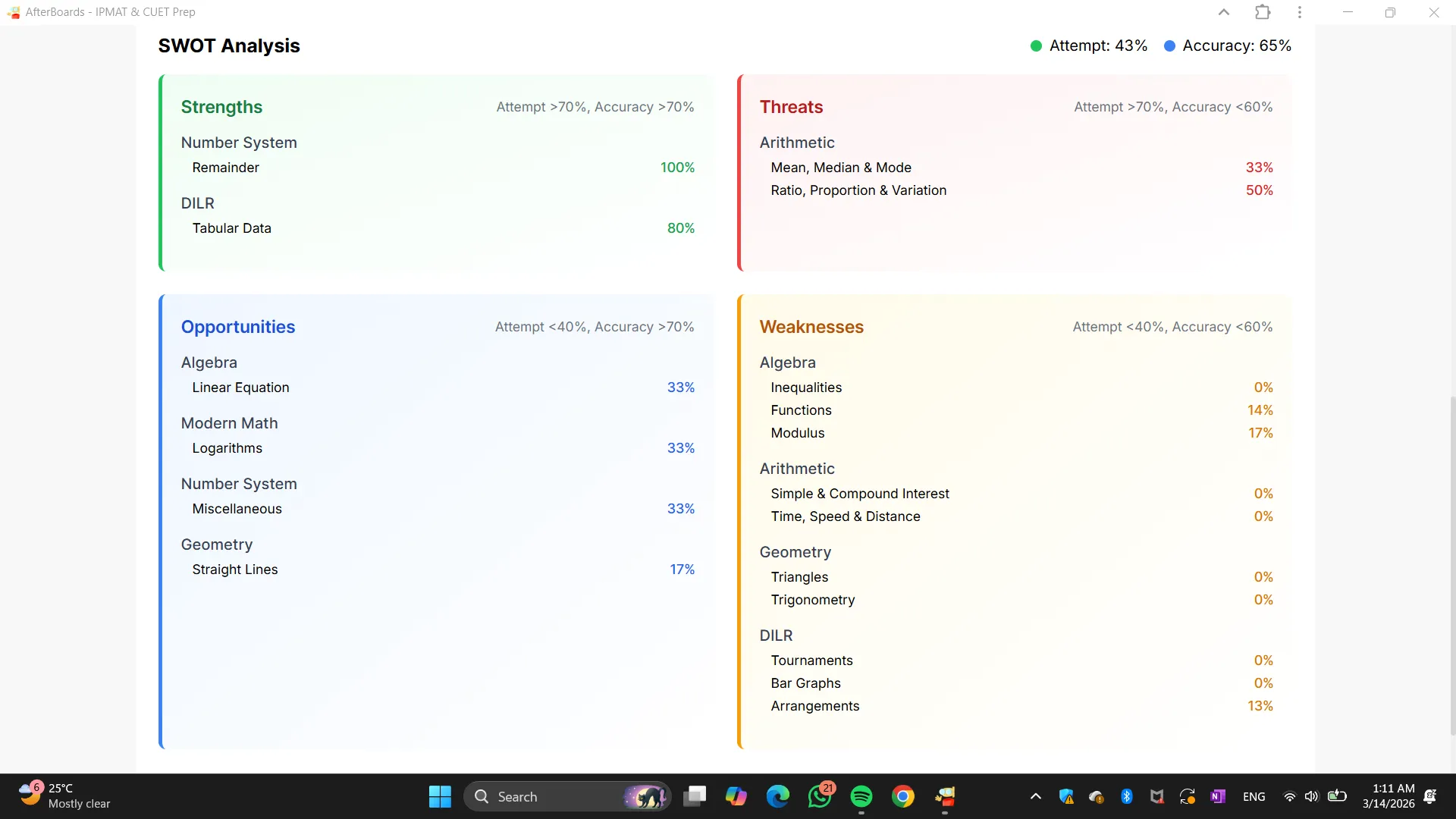This screenshot has width=1456, height=819.
Task: Select the Mean, Median & Mode row
Action: (x=1021, y=168)
